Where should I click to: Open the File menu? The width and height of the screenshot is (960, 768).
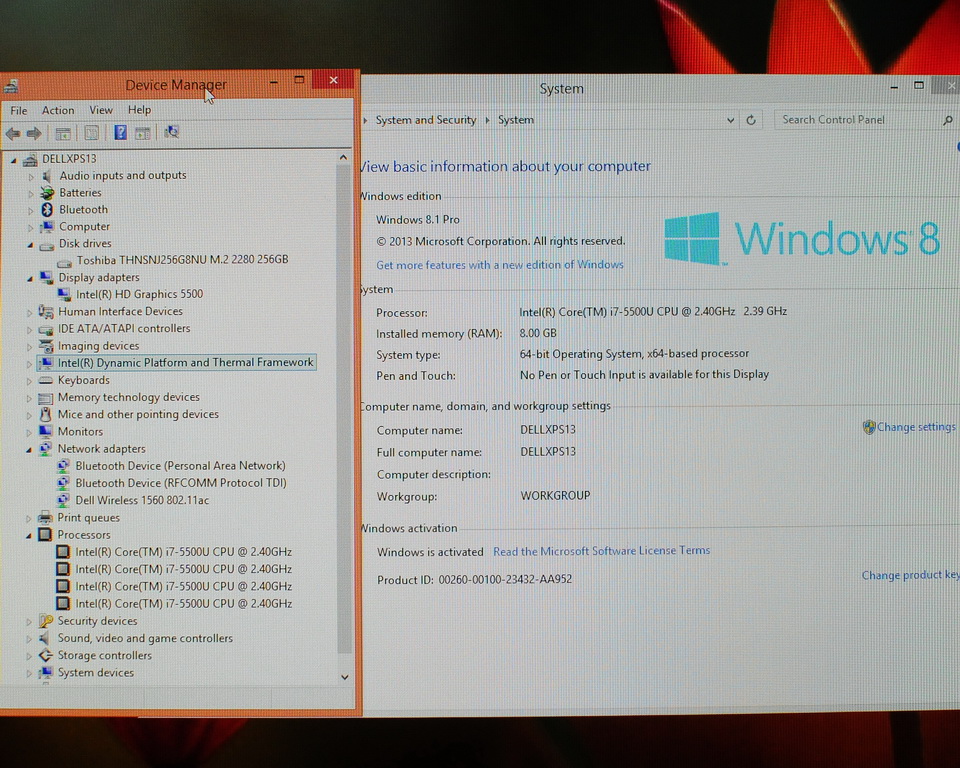(19, 110)
